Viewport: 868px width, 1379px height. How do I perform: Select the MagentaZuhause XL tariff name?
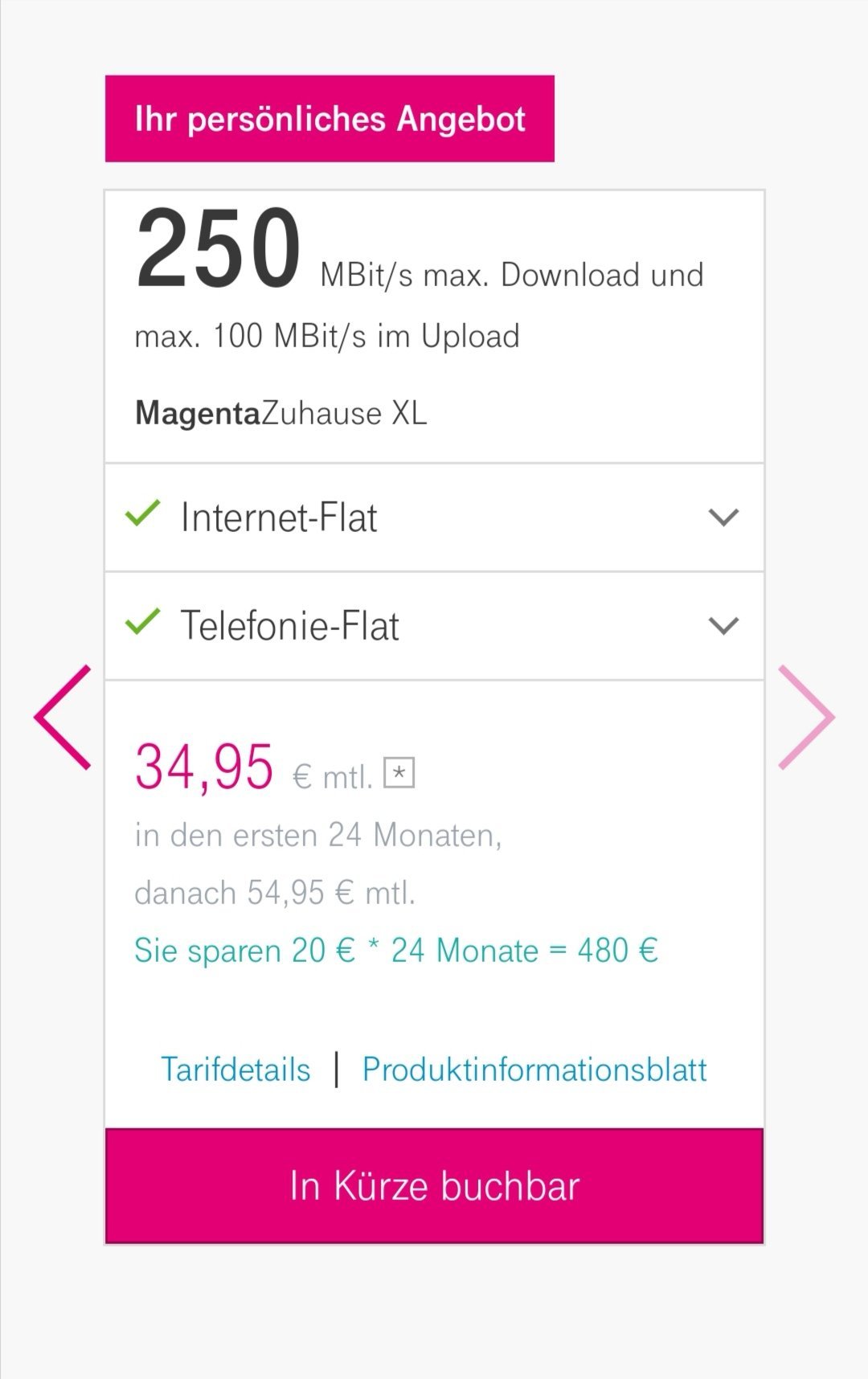280,413
